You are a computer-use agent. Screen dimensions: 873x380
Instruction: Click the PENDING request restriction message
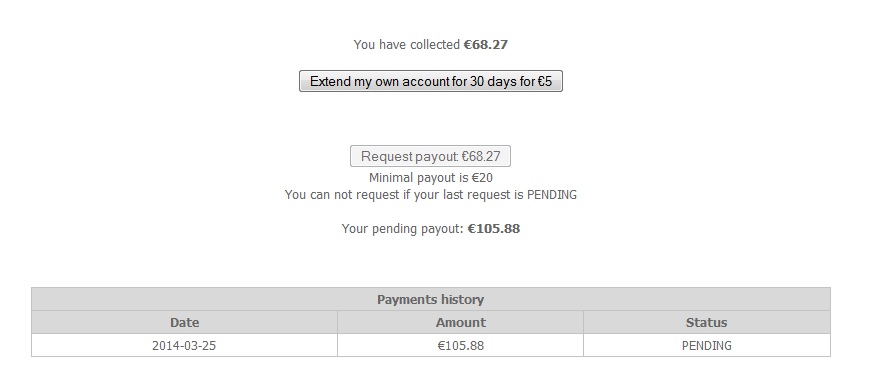point(430,195)
